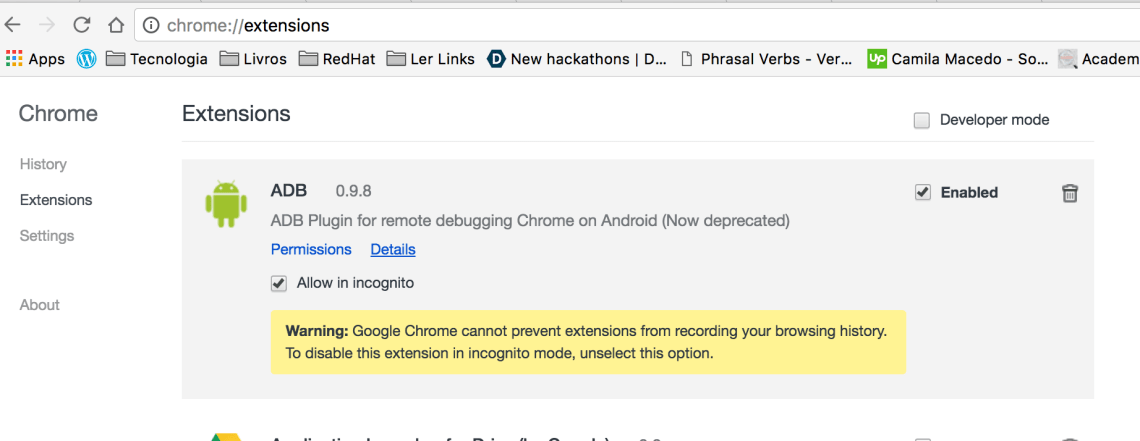Click the ADB Permissions link
This screenshot has width=1140, height=441.
(x=311, y=249)
